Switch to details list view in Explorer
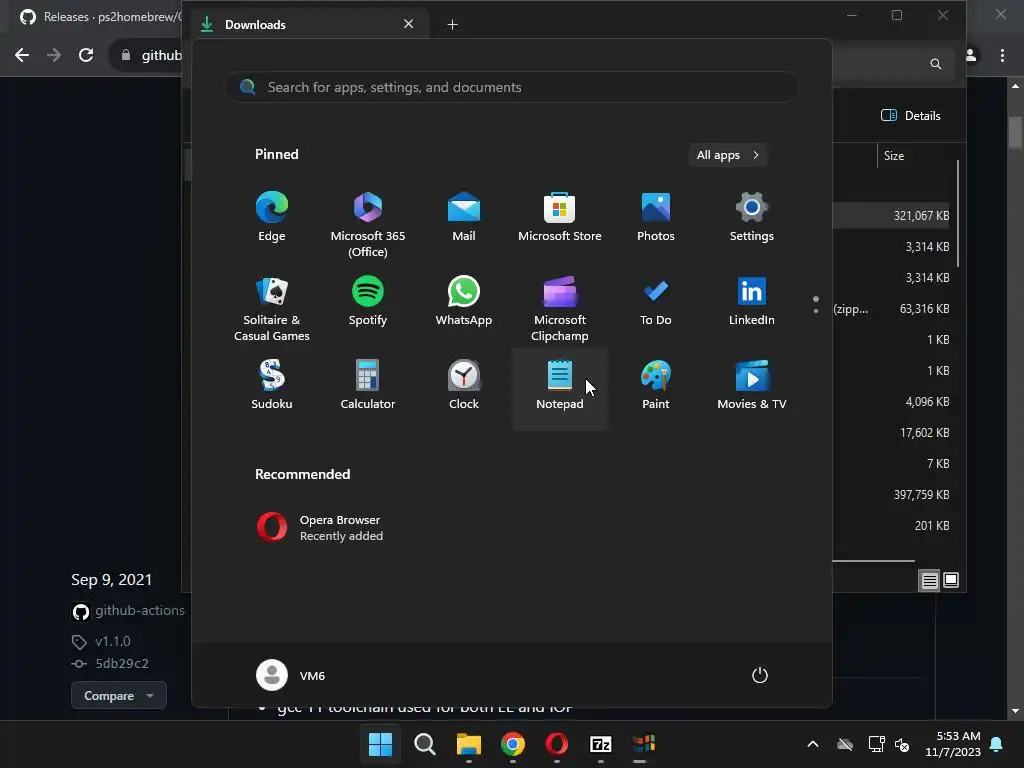This screenshot has width=1024, height=768. [x=929, y=580]
